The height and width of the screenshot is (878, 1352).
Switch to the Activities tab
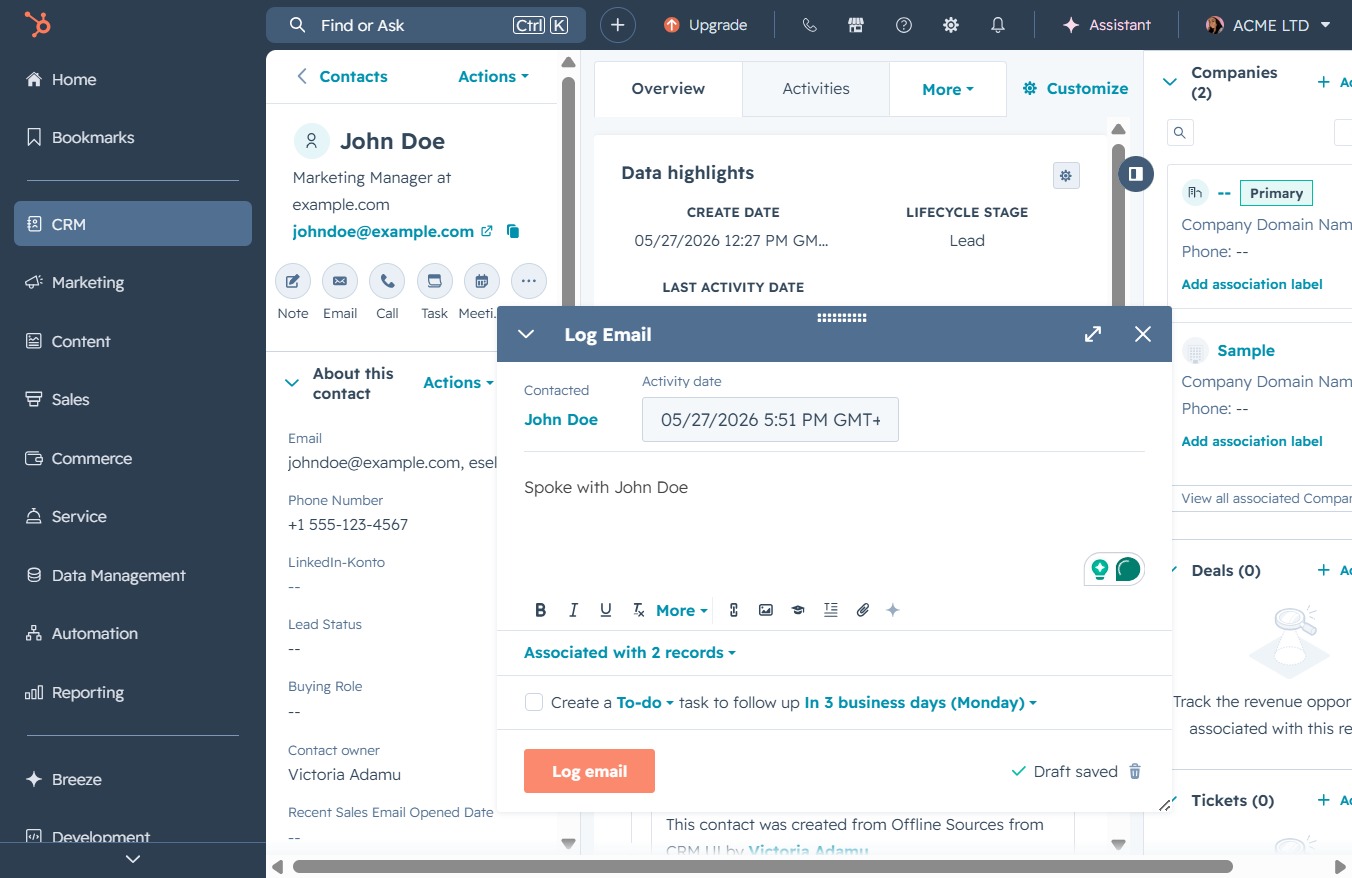(816, 89)
